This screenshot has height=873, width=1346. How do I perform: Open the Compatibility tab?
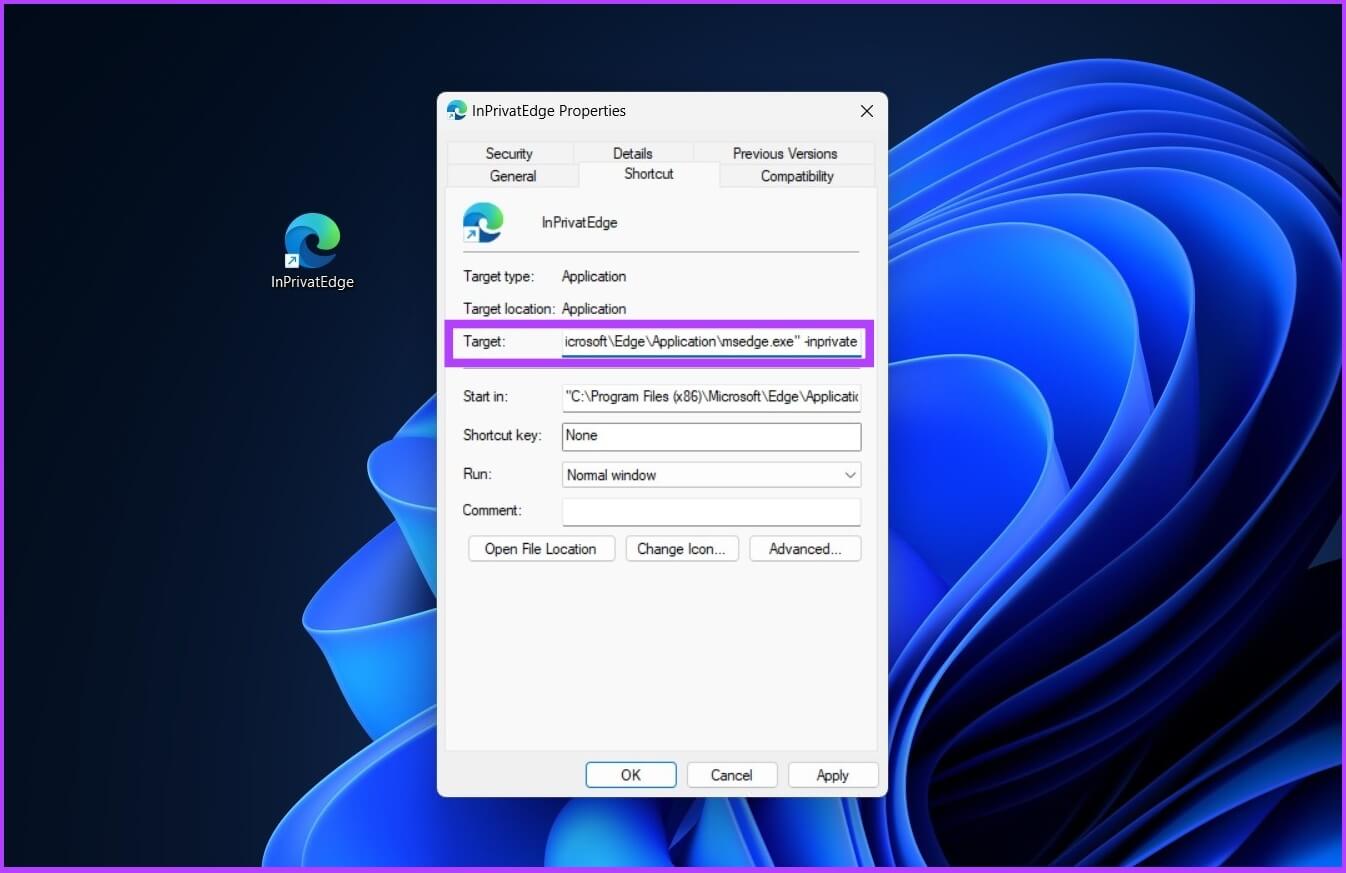click(797, 176)
